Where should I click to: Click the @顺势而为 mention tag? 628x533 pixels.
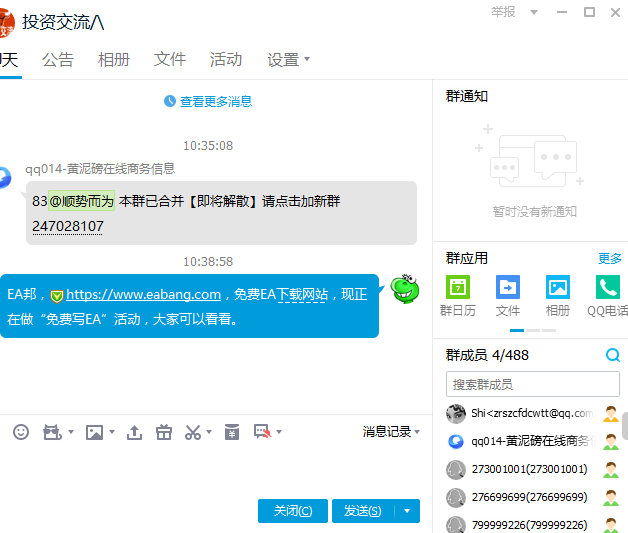pos(82,201)
